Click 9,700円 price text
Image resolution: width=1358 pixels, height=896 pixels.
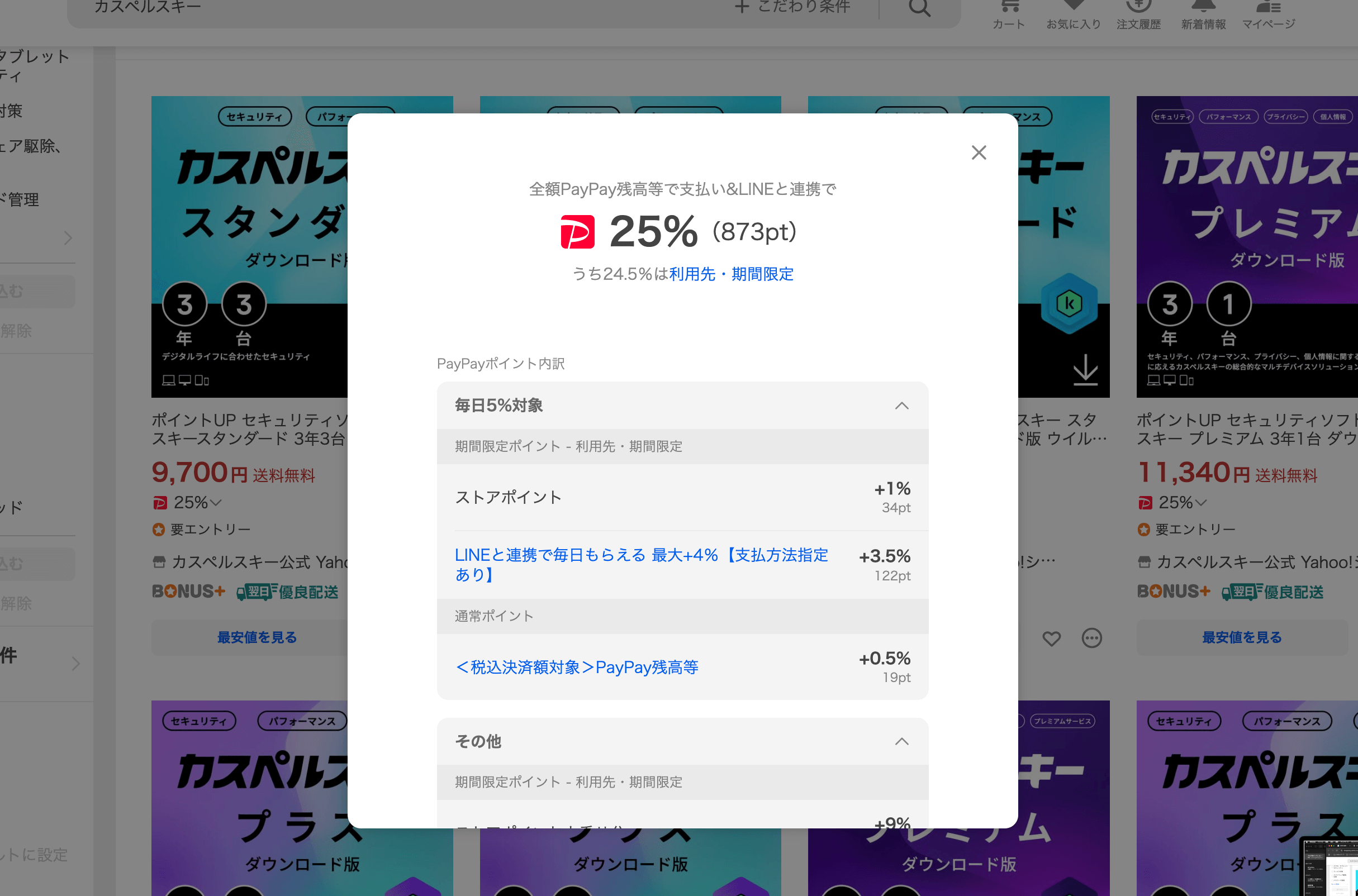click(x=200, y=473)
